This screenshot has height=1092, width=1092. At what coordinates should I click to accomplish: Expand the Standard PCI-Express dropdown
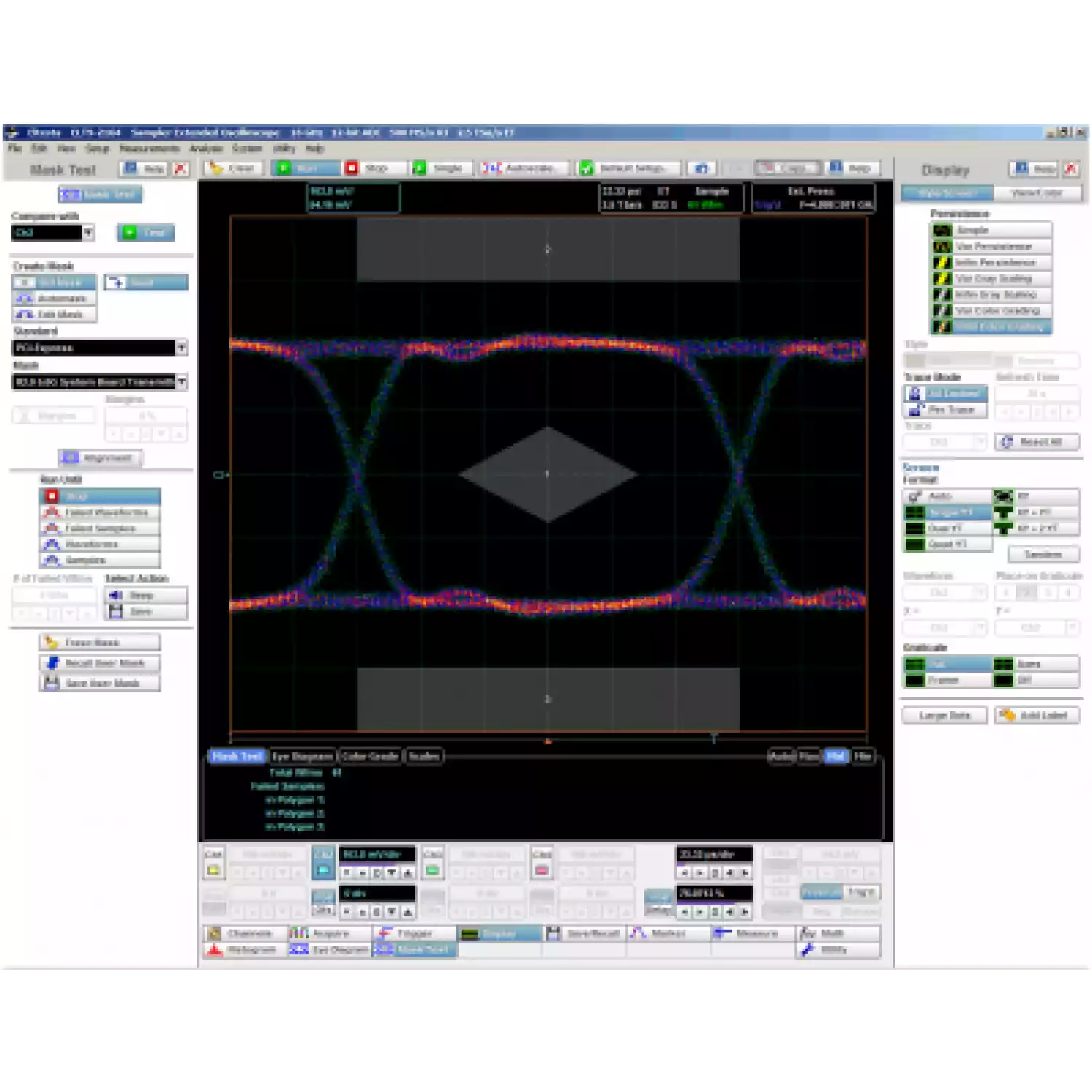[181, 347]
